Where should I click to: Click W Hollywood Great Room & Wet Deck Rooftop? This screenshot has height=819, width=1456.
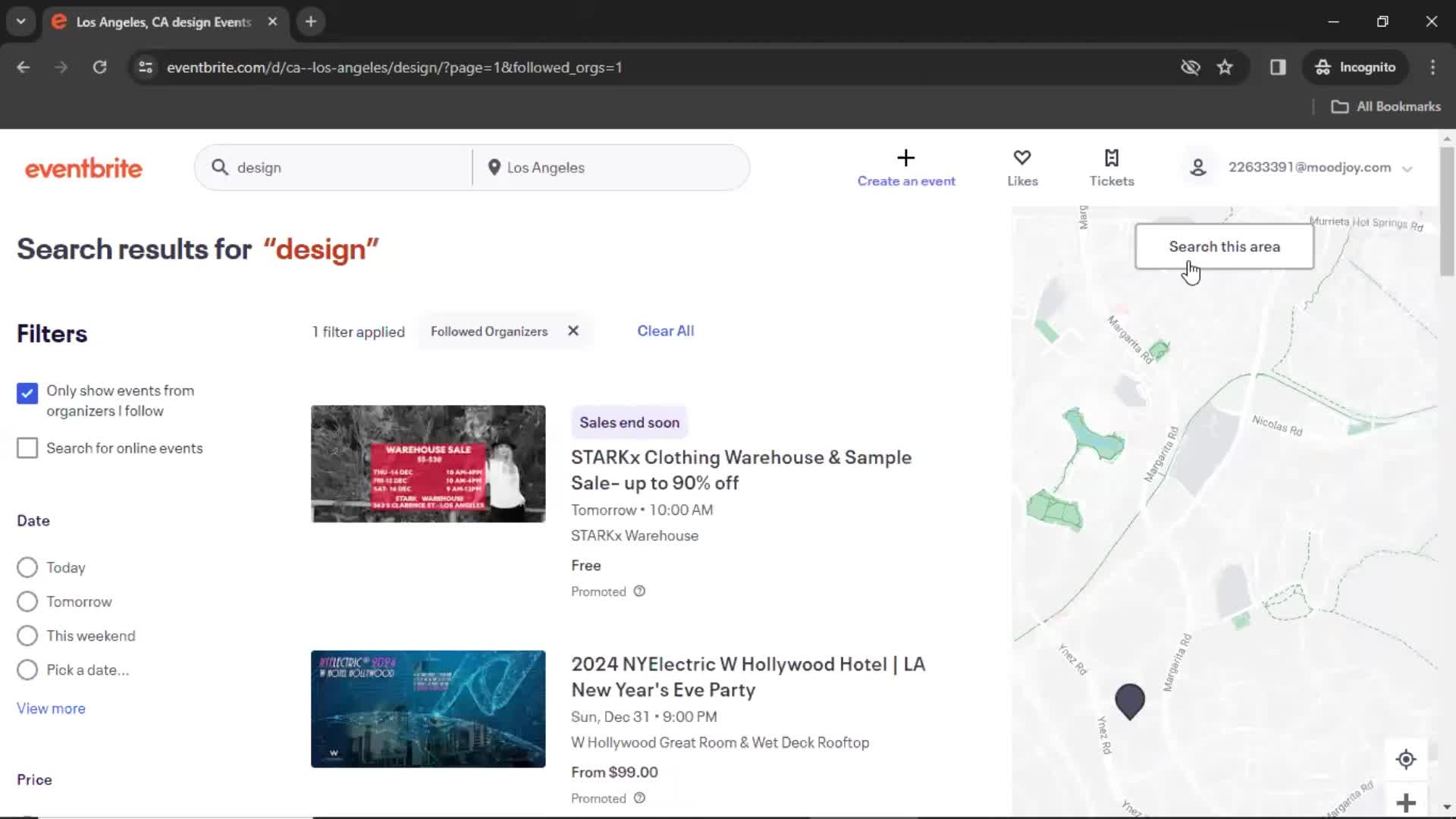pos(720,742)
